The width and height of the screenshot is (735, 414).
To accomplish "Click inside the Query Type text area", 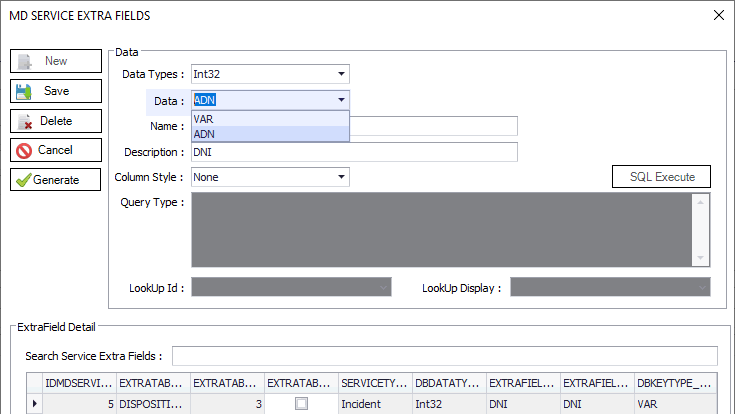I will [x=442, y=230].
